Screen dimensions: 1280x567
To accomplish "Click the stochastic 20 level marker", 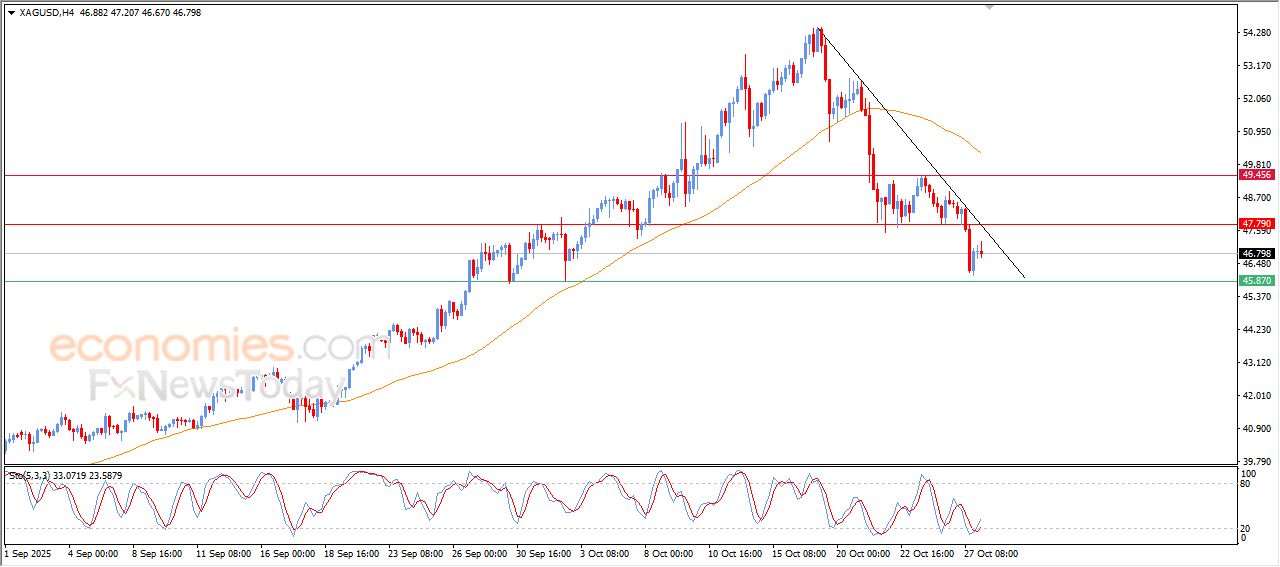I will [1246, 528].
